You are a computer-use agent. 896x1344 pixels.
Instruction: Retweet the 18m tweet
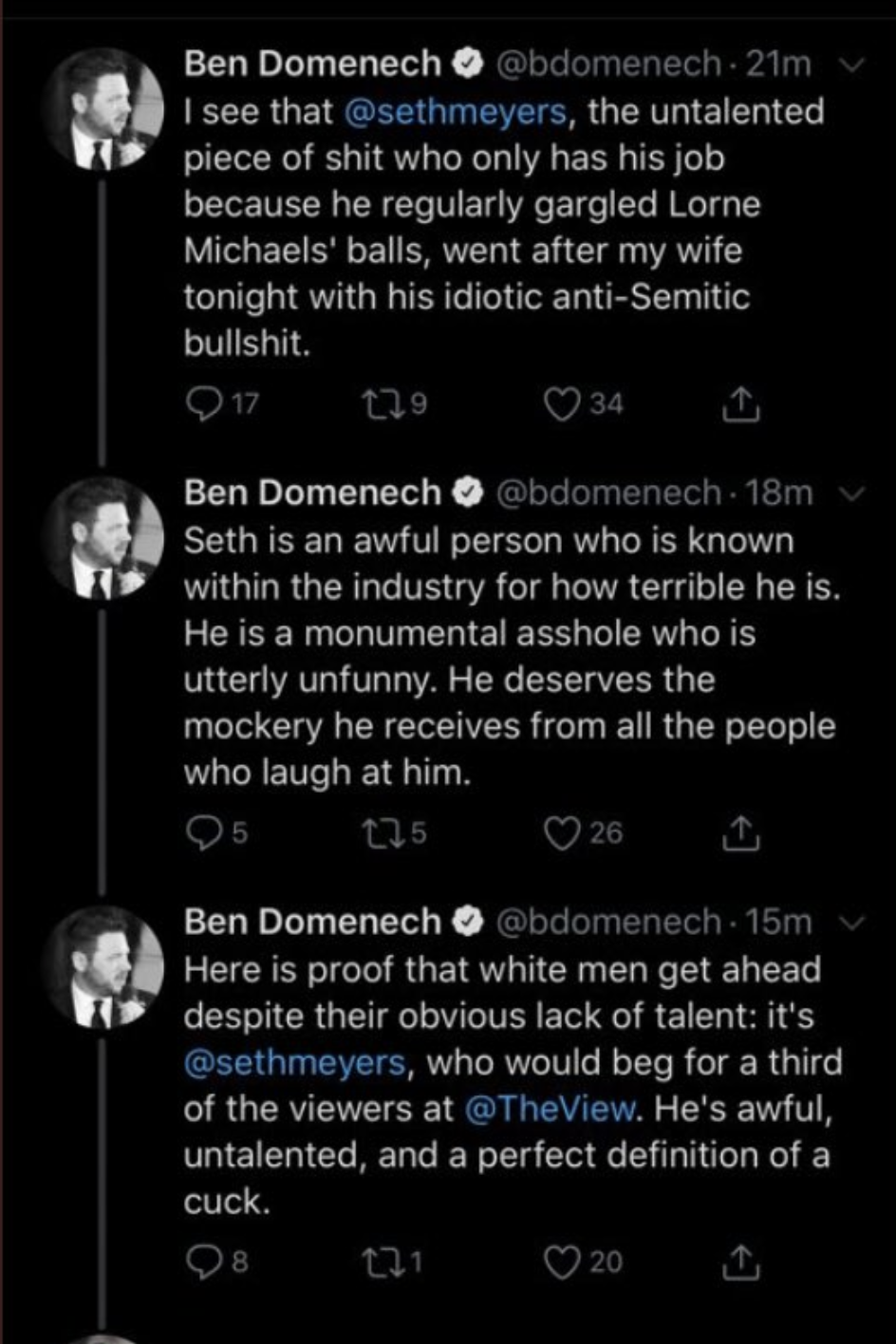378,832
